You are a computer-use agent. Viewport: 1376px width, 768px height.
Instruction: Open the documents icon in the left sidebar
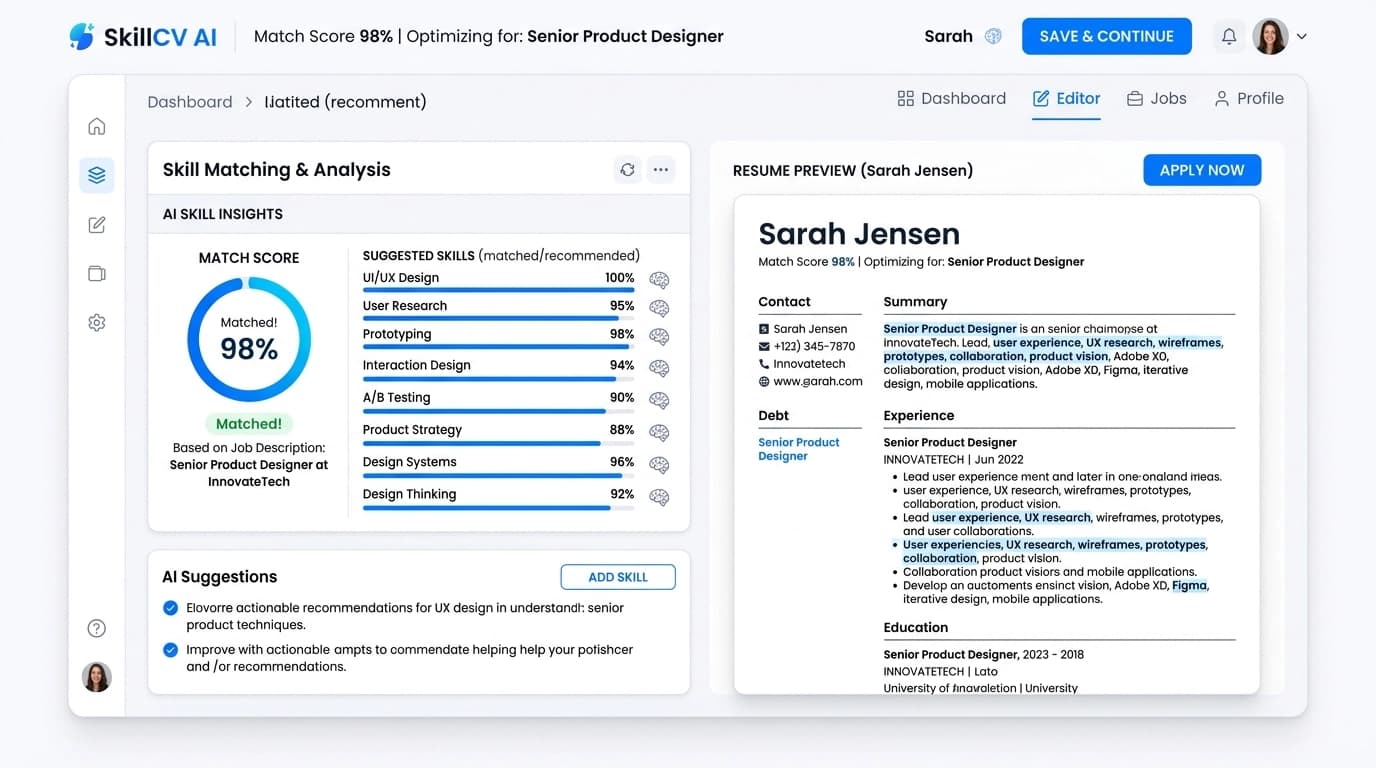pos(96,273)
